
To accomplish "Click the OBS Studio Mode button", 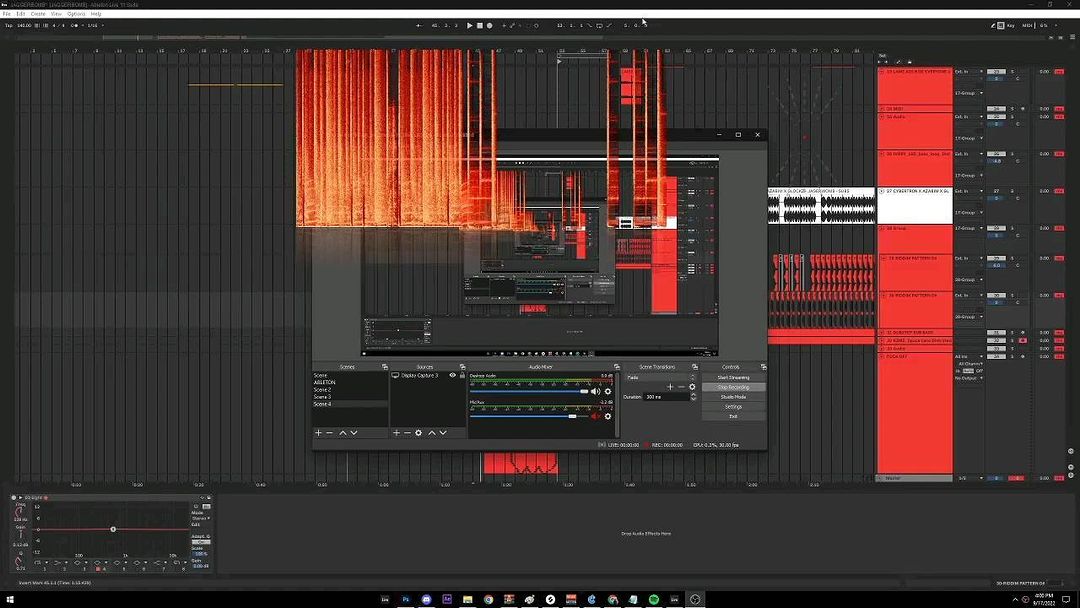I will pos(733,397).
